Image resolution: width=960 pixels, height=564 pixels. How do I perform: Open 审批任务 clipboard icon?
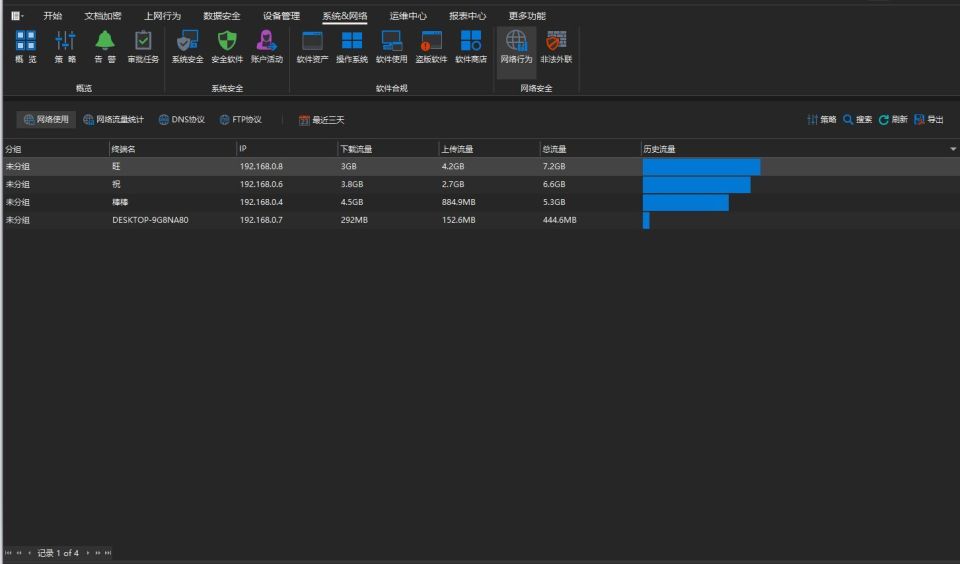point(143,47)
